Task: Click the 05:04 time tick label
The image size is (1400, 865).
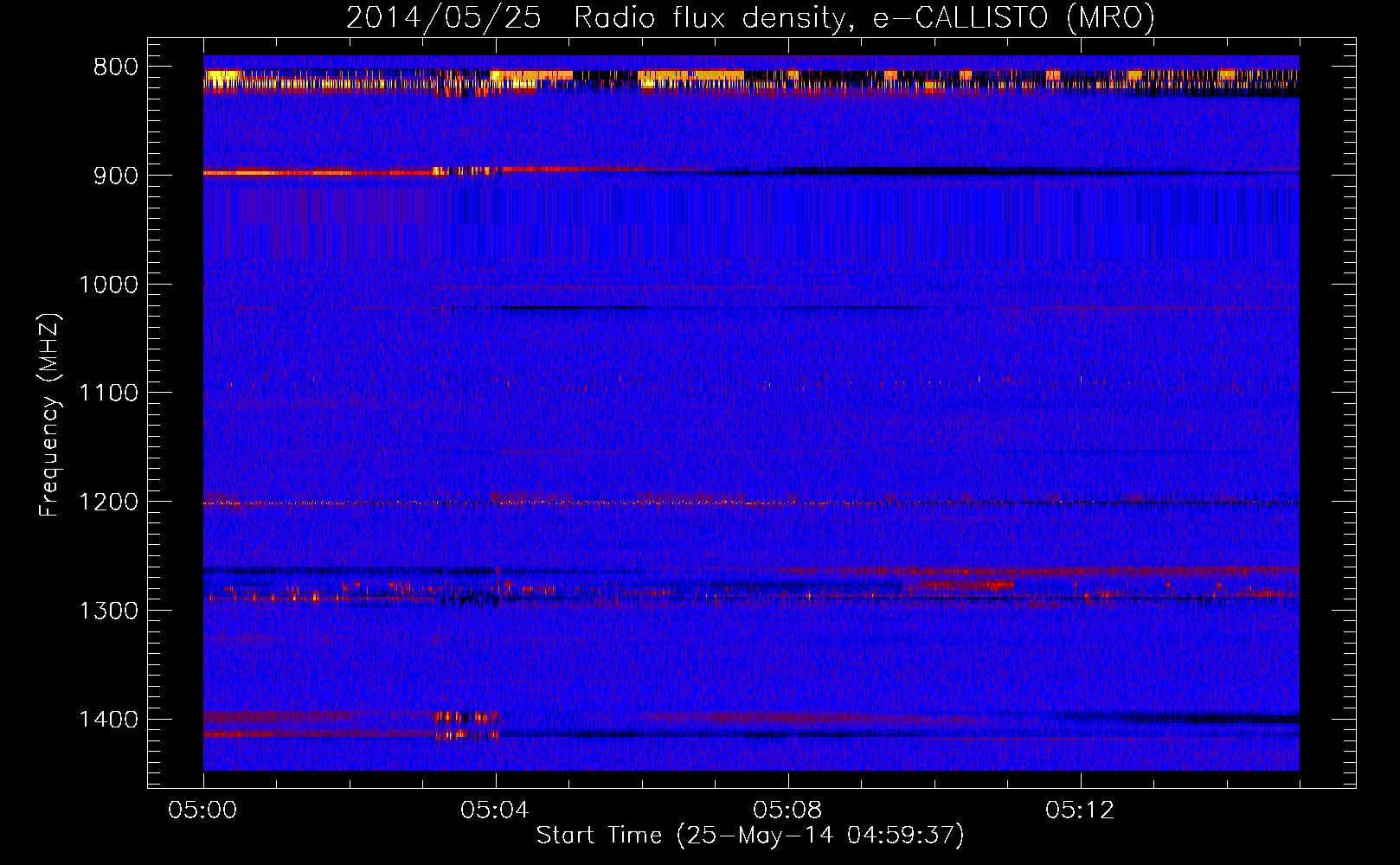Action: point(495,811)
